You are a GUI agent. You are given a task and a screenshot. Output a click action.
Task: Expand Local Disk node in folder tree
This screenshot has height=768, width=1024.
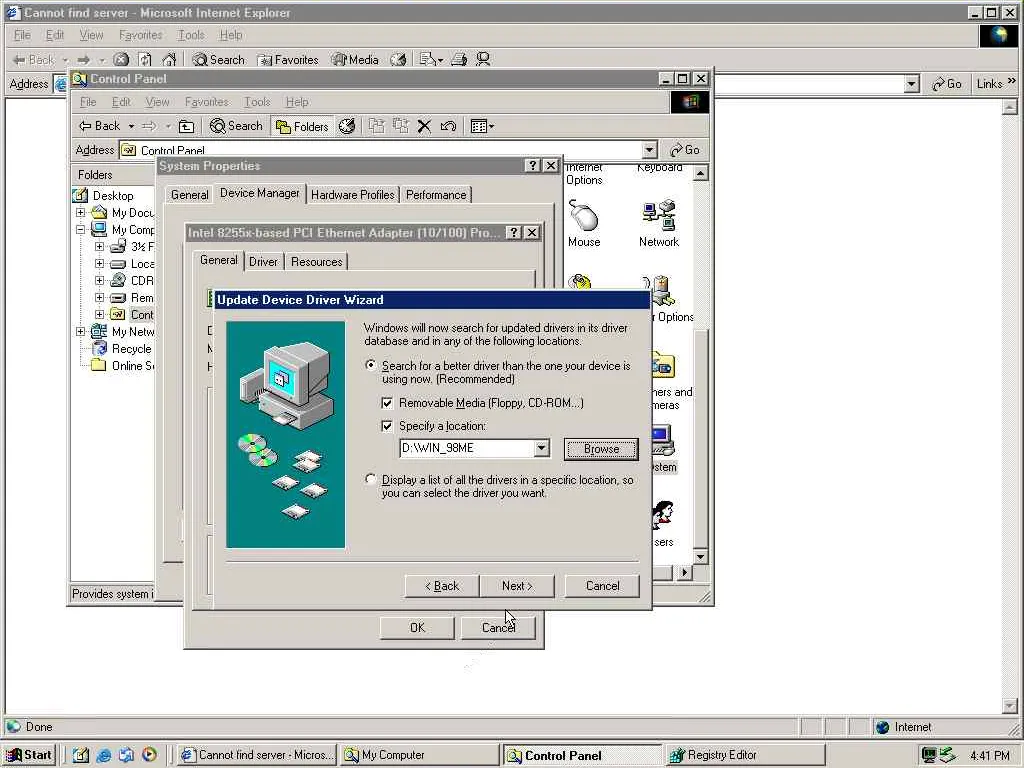pos(99,263)
